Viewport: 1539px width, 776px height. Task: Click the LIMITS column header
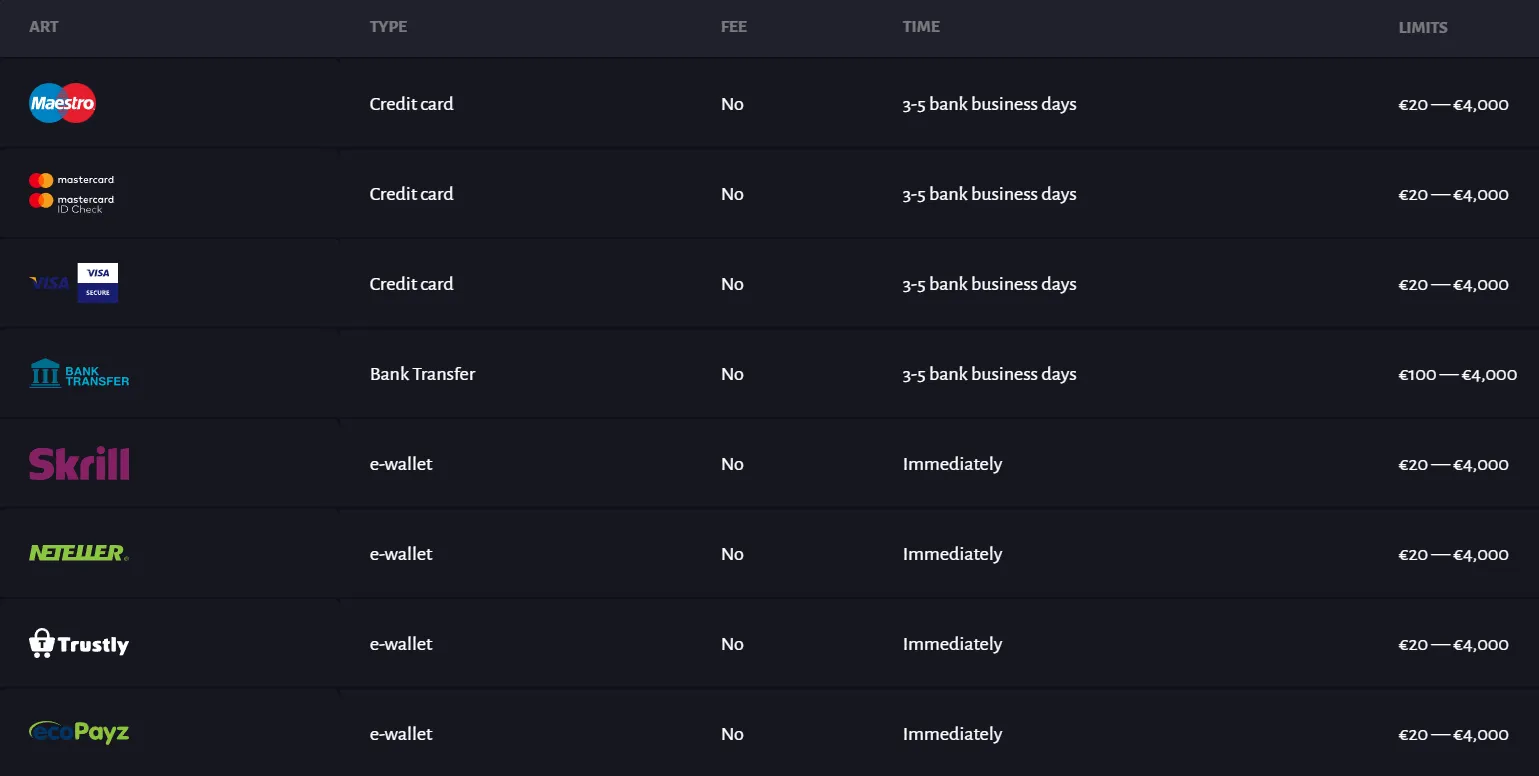coord(1423,28)
